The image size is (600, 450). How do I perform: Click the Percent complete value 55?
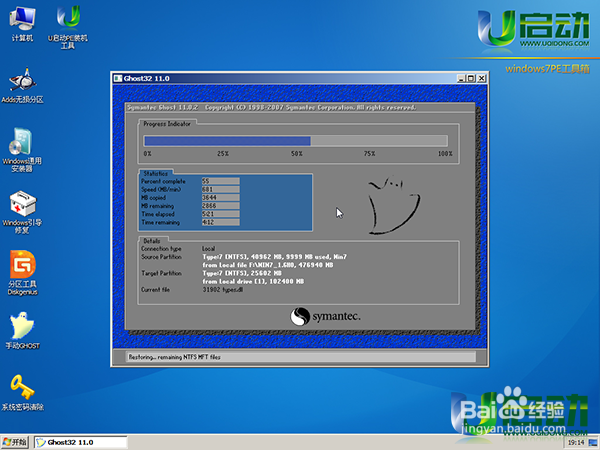tap(220, 181)
